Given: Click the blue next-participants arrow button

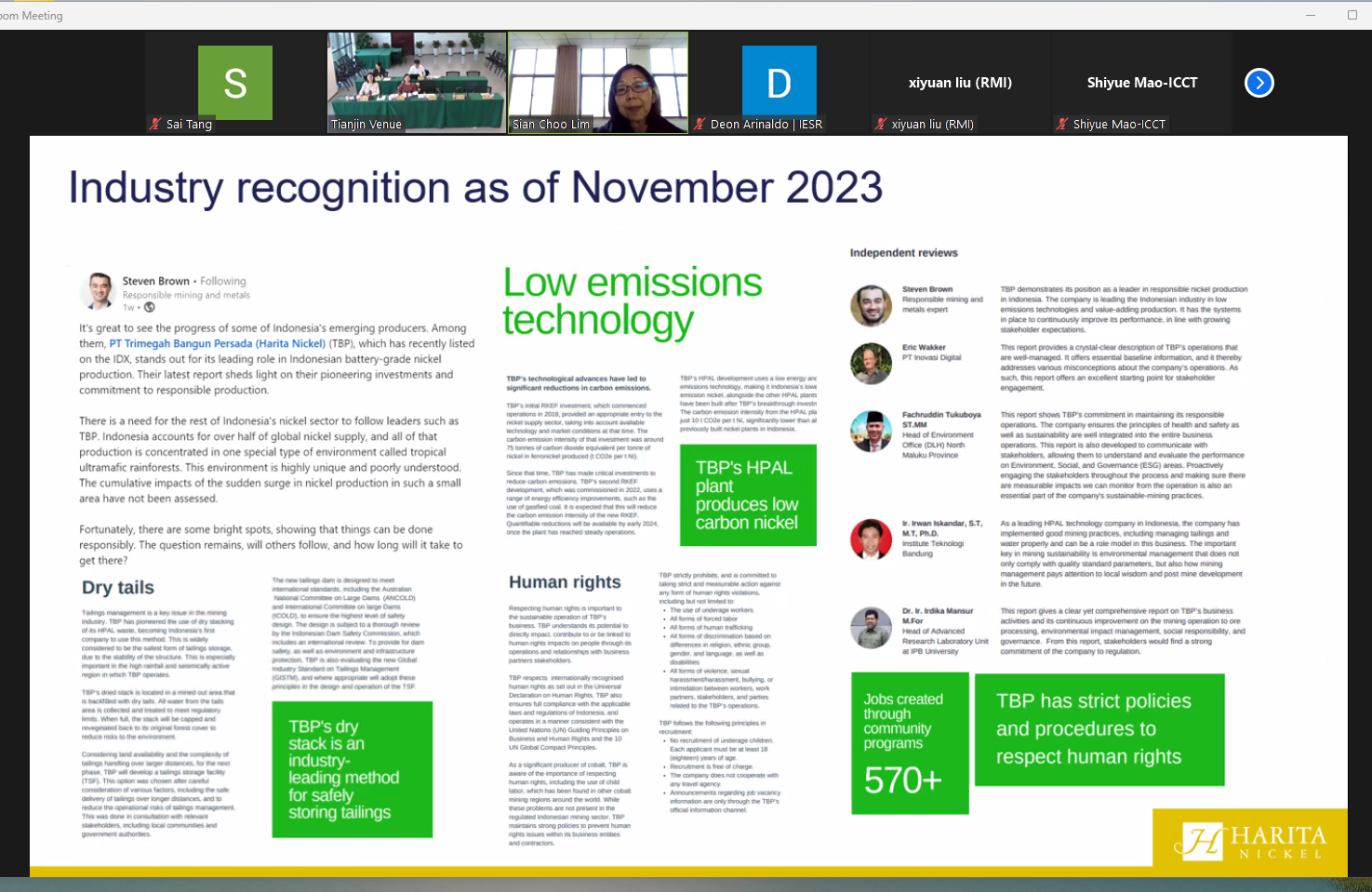Looking at the screenshot, I should click(1259, 83).
